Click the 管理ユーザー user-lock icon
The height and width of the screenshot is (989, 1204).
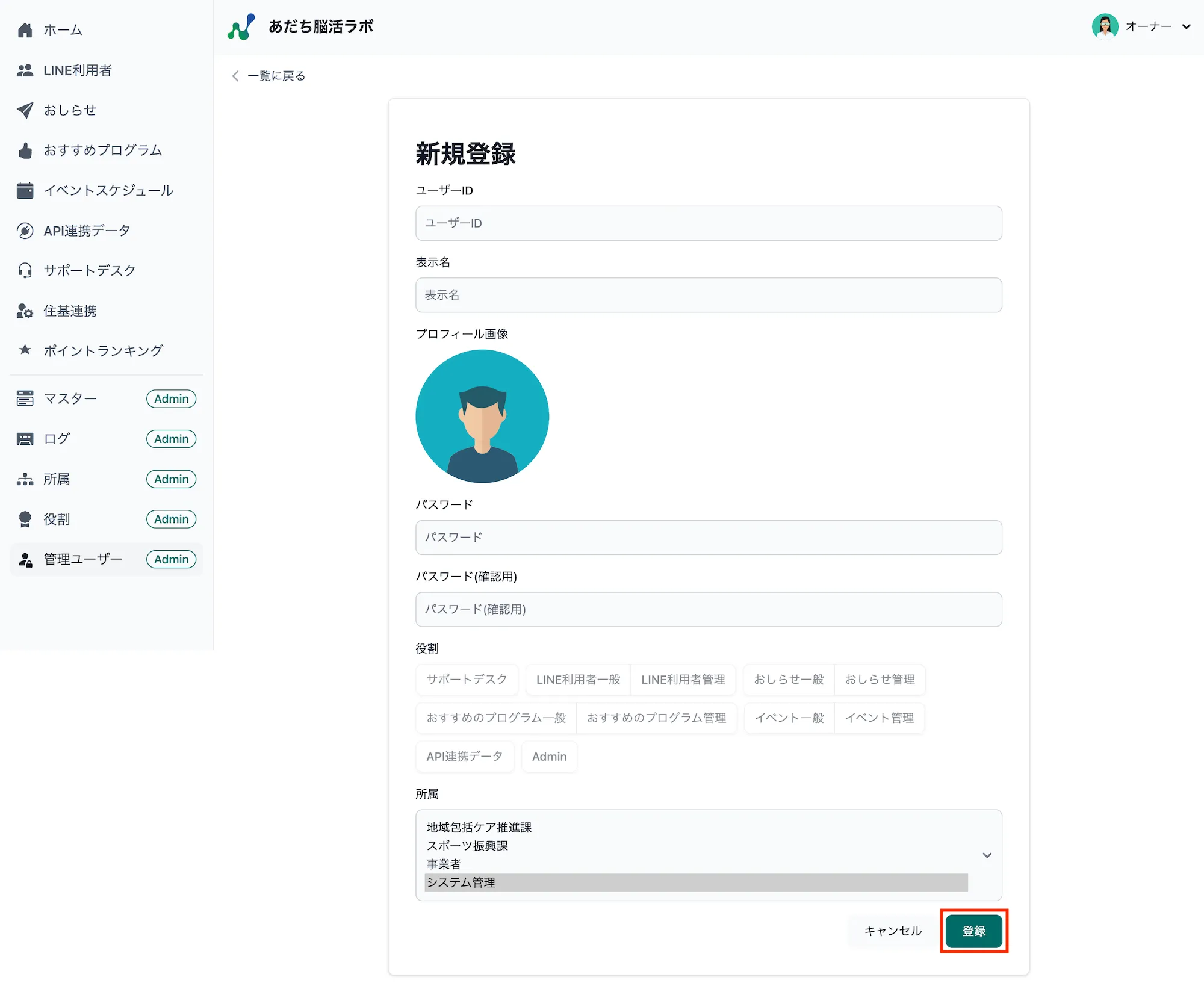[x=25, y=559]
